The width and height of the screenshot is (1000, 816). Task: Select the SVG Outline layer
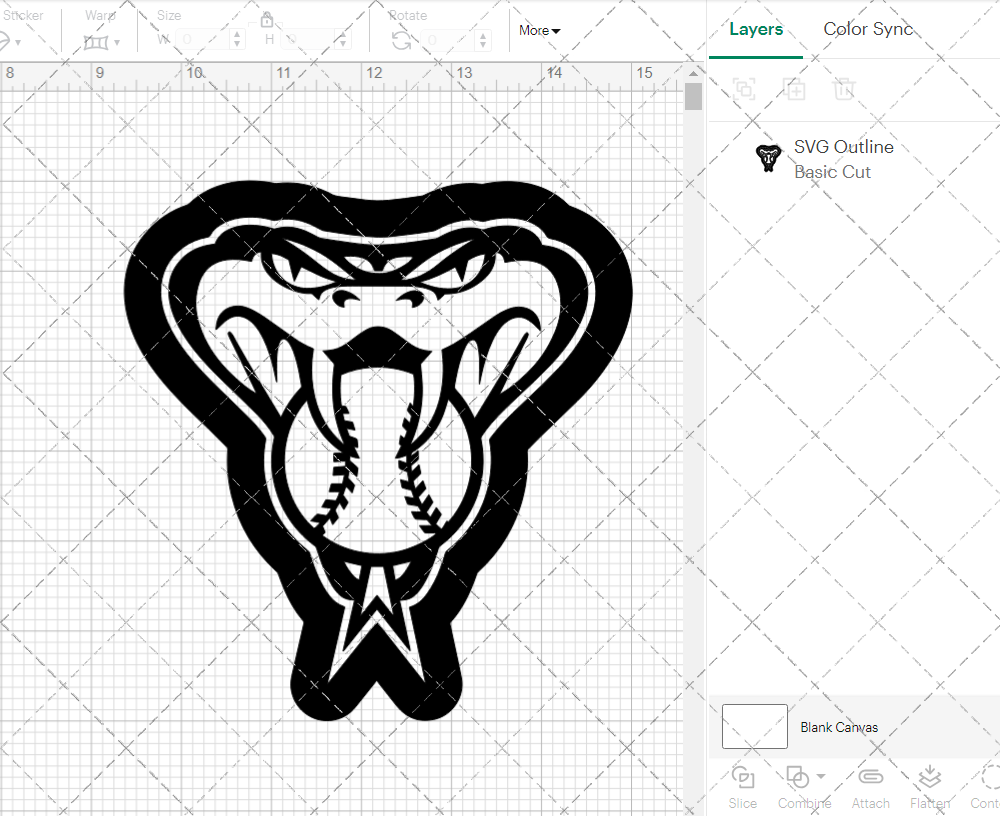pos(844,147)
